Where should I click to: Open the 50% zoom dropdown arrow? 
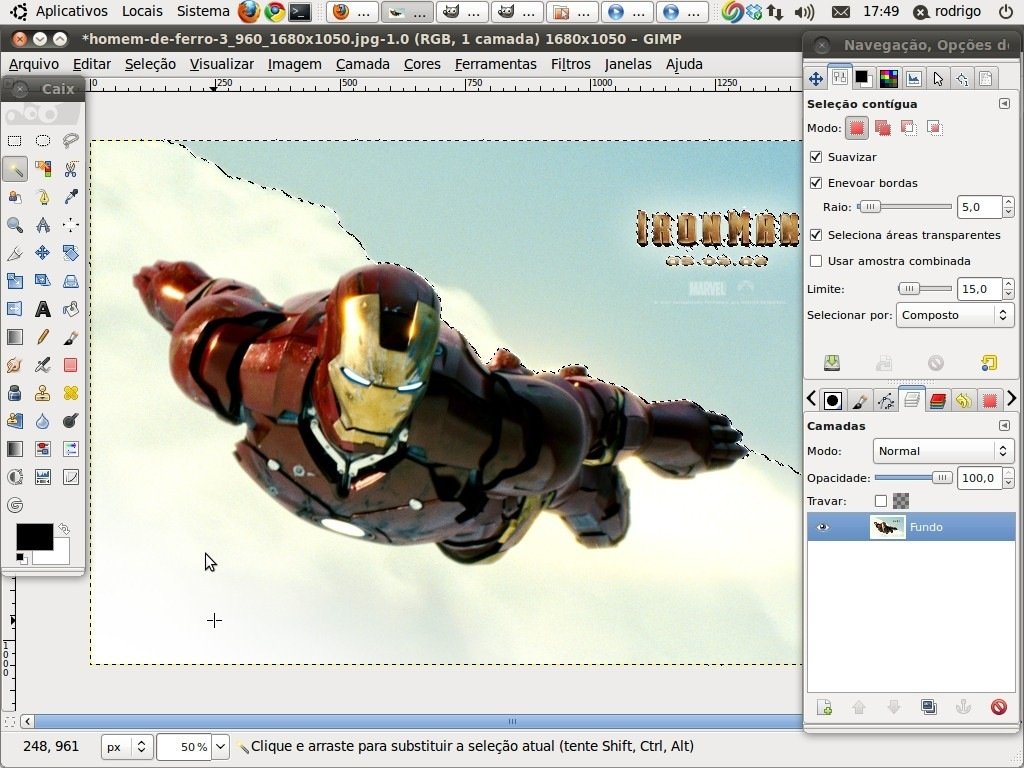pos(221,746)
